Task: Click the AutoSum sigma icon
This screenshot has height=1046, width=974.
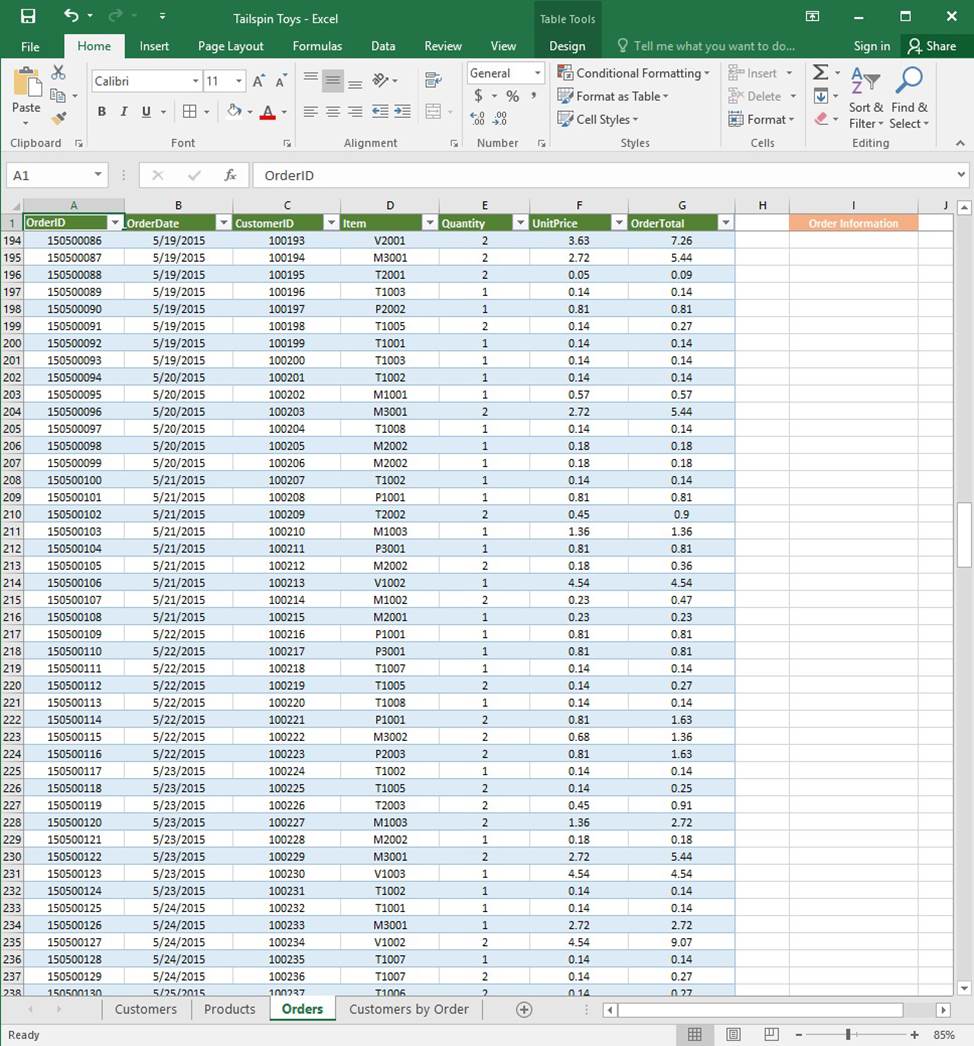Action: click(820, 73)
